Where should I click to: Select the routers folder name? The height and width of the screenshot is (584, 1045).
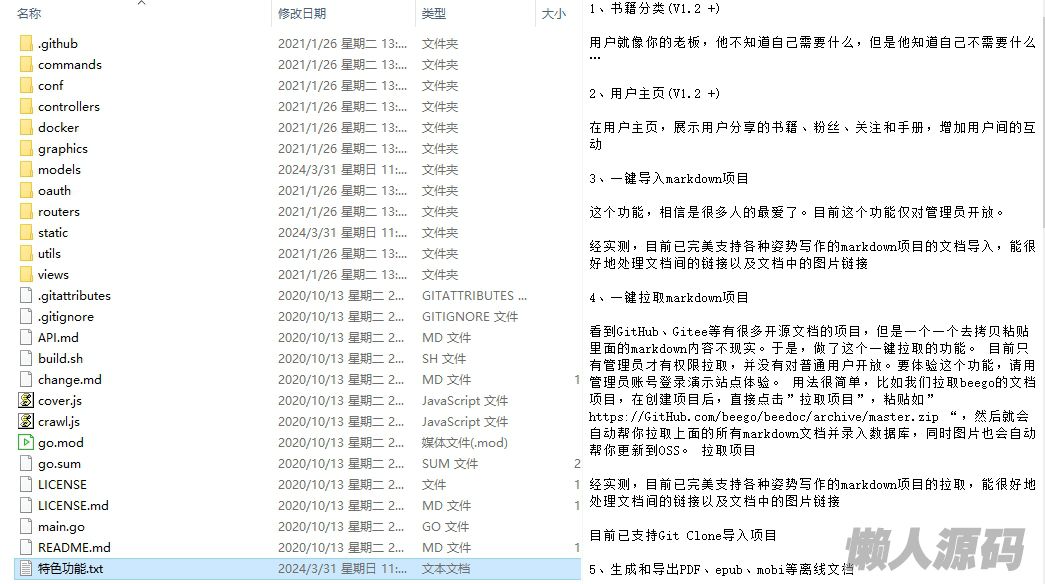coord(59,211)
